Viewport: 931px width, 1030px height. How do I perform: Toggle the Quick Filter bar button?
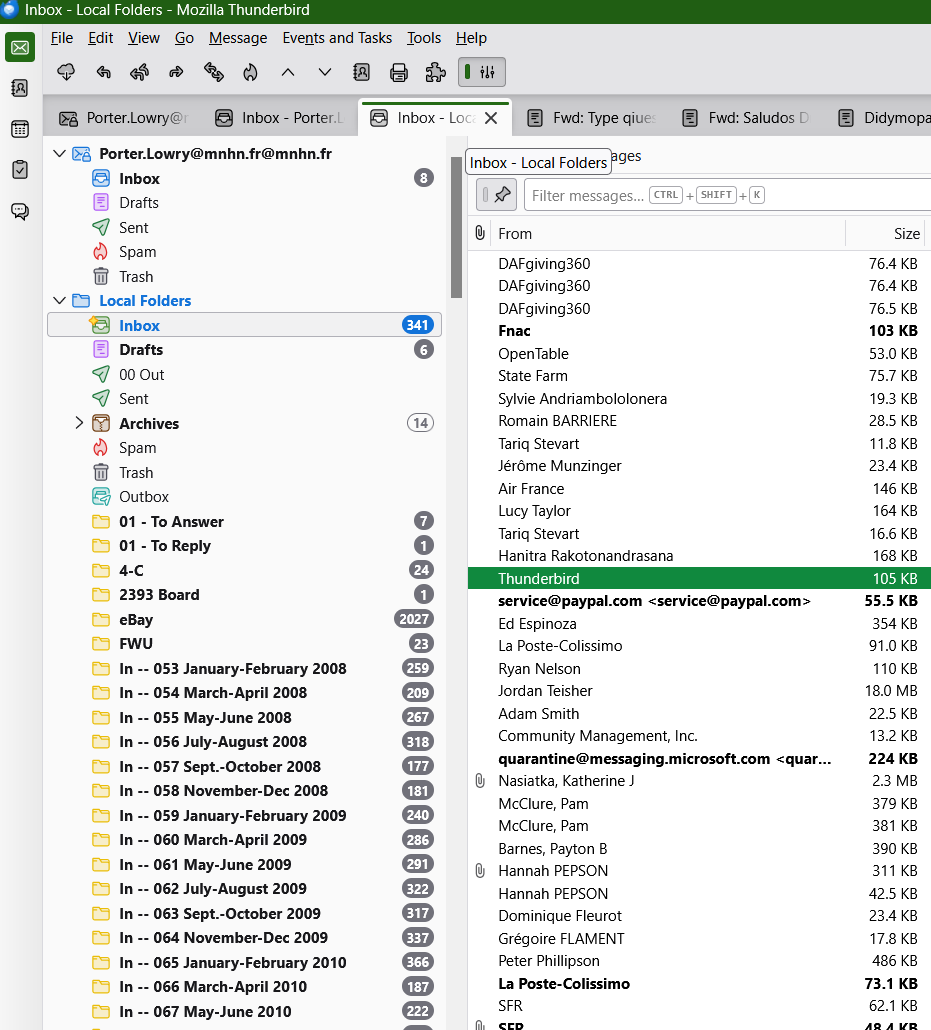point(482,72)
